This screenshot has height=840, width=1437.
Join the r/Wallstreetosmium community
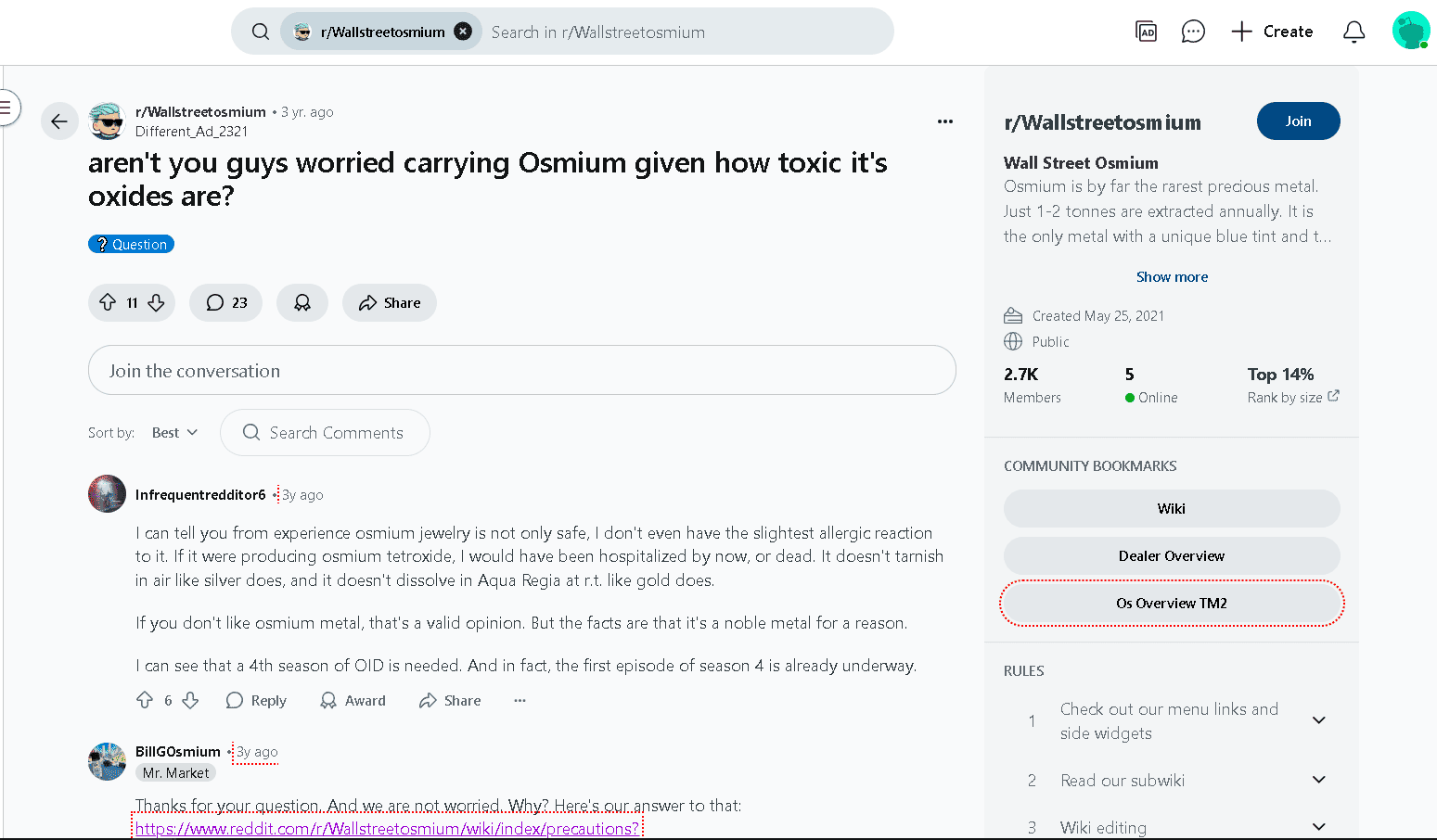1298,121
